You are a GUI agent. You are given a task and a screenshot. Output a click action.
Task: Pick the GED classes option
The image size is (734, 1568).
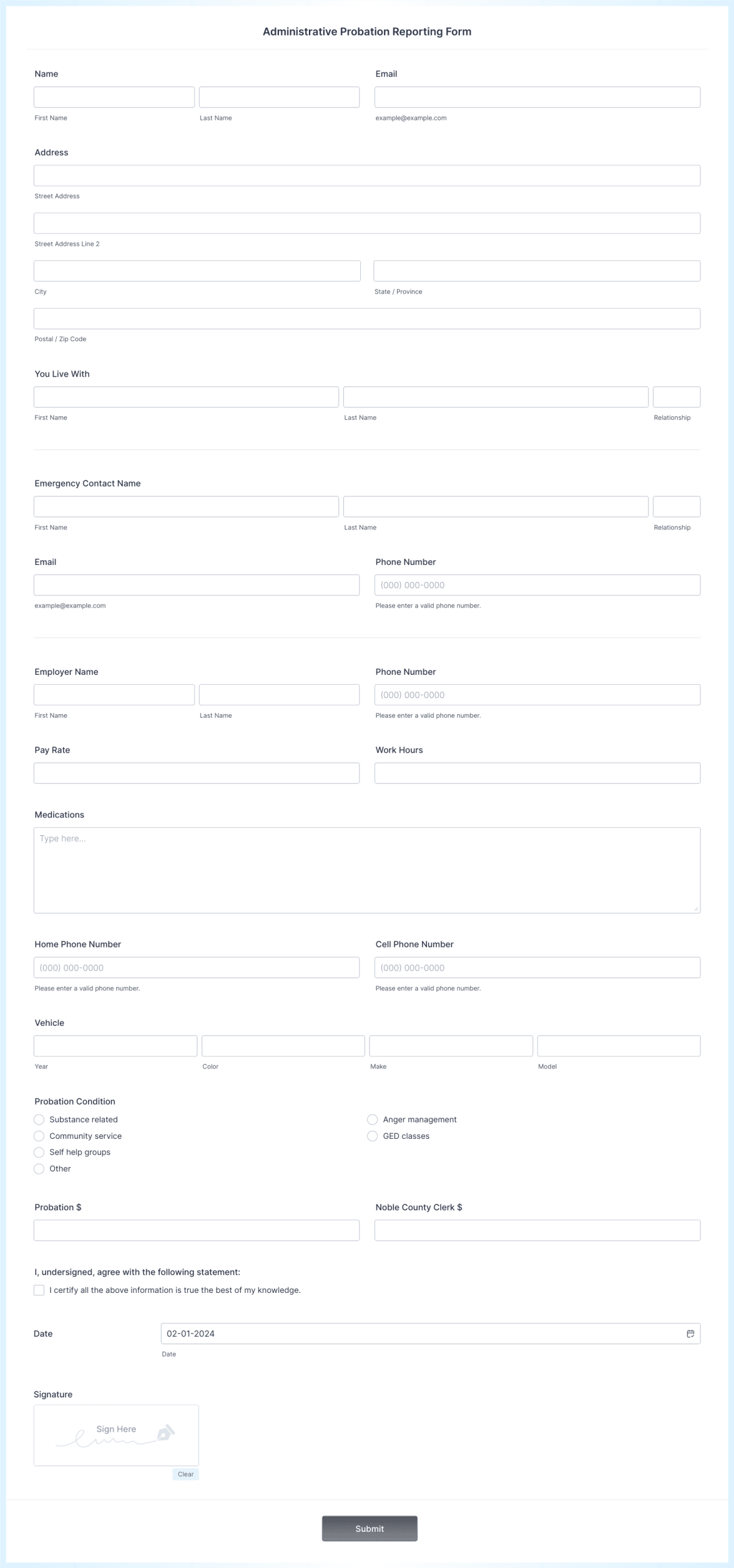click(x=373, y=1136)
